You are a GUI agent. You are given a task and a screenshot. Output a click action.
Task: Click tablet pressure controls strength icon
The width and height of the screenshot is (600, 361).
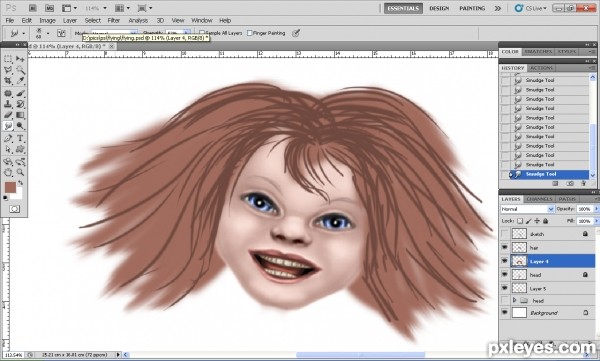coord(296,33)
